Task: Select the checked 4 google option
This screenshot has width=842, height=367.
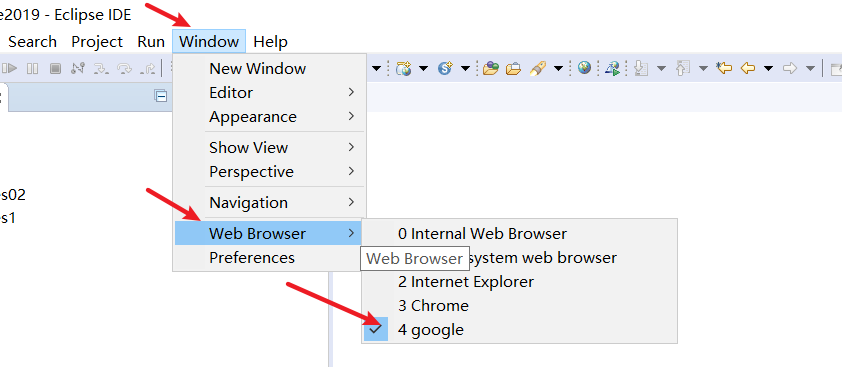Action: [x=519, y=329]
